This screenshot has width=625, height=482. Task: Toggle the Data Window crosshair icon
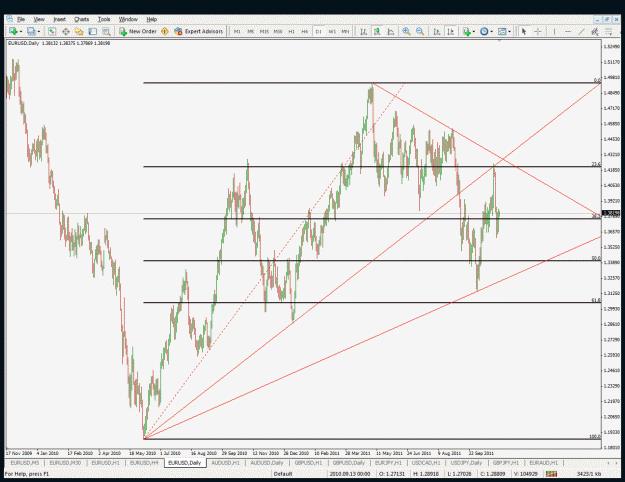[x=66, y=31]
